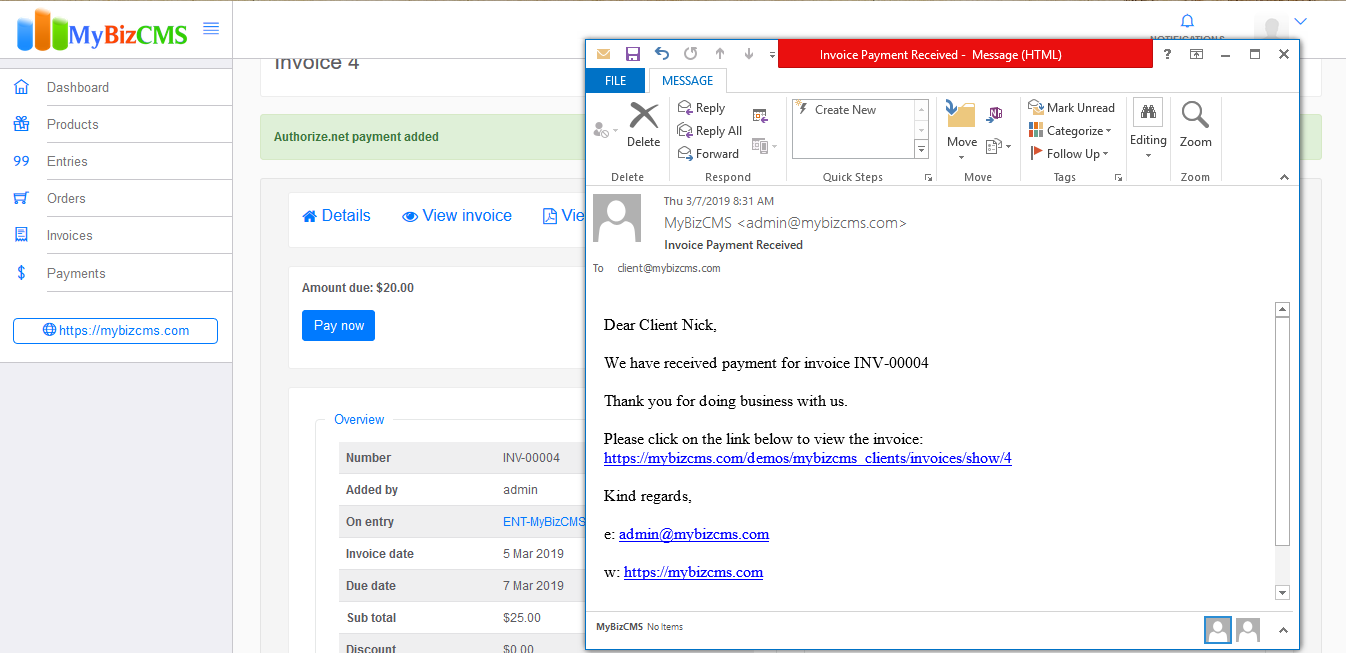Open Invoices in the sidebar
Image resolution: width=1346 pixels, height=653 pixels.
[x=70, y=235]
